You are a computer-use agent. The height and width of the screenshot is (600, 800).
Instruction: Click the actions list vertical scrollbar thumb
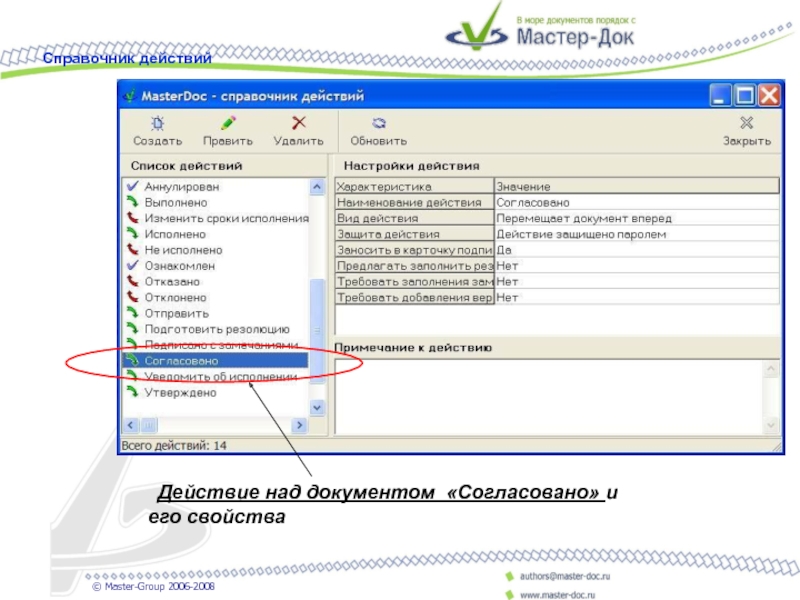click(317, 331)
